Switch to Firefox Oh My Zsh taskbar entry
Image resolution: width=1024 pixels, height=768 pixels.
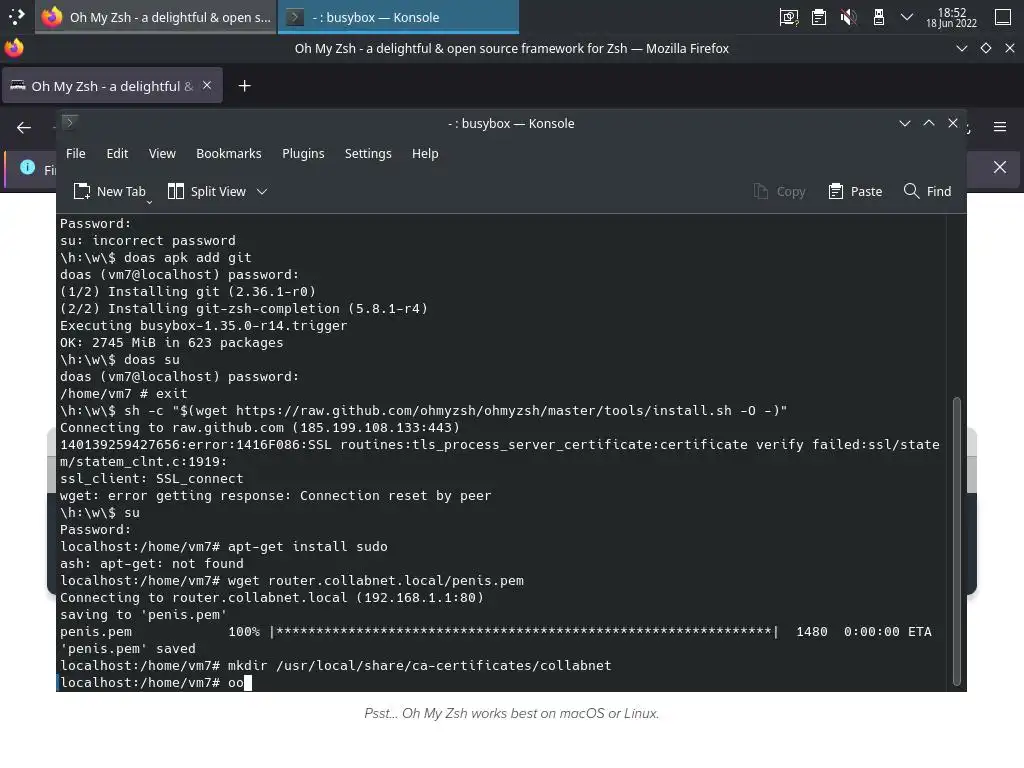(156, 17)
